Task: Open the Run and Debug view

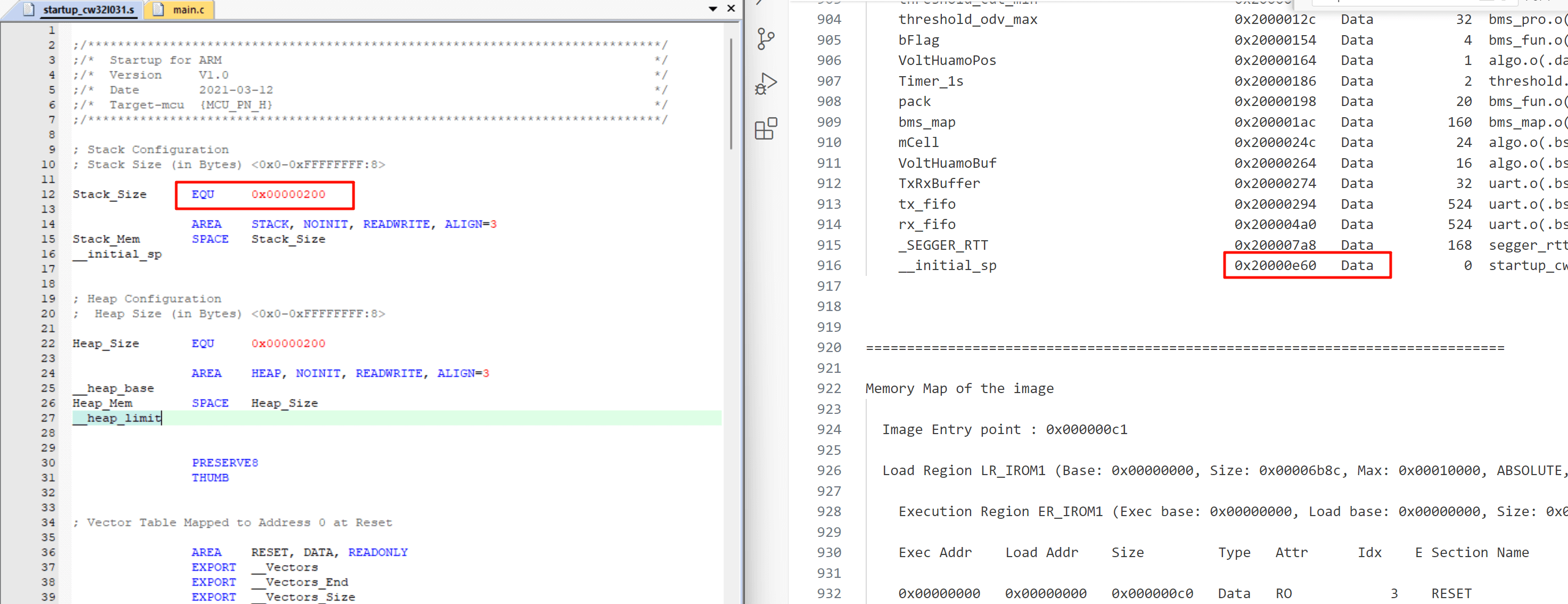Action: click(766, 84)
